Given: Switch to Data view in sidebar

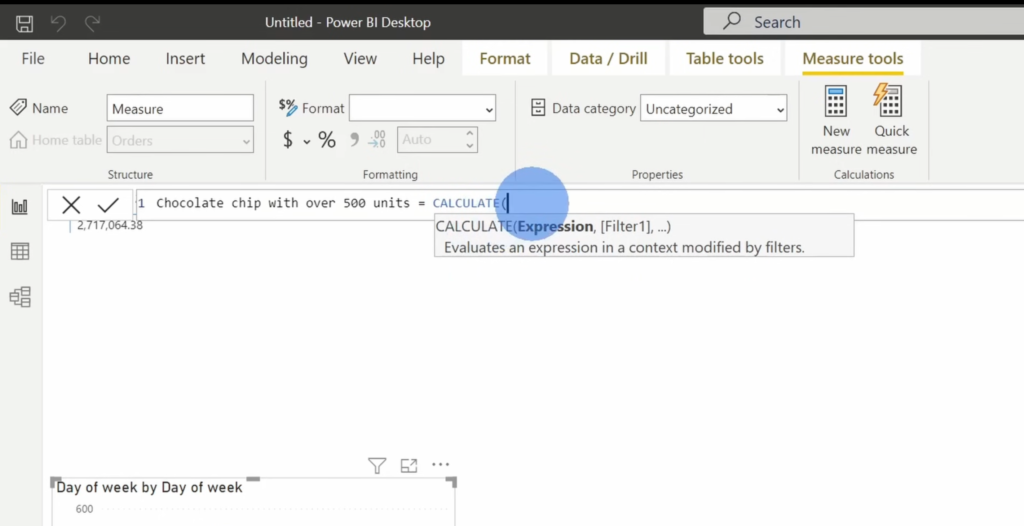Looking at the screenshot, I should coord(20,252).
